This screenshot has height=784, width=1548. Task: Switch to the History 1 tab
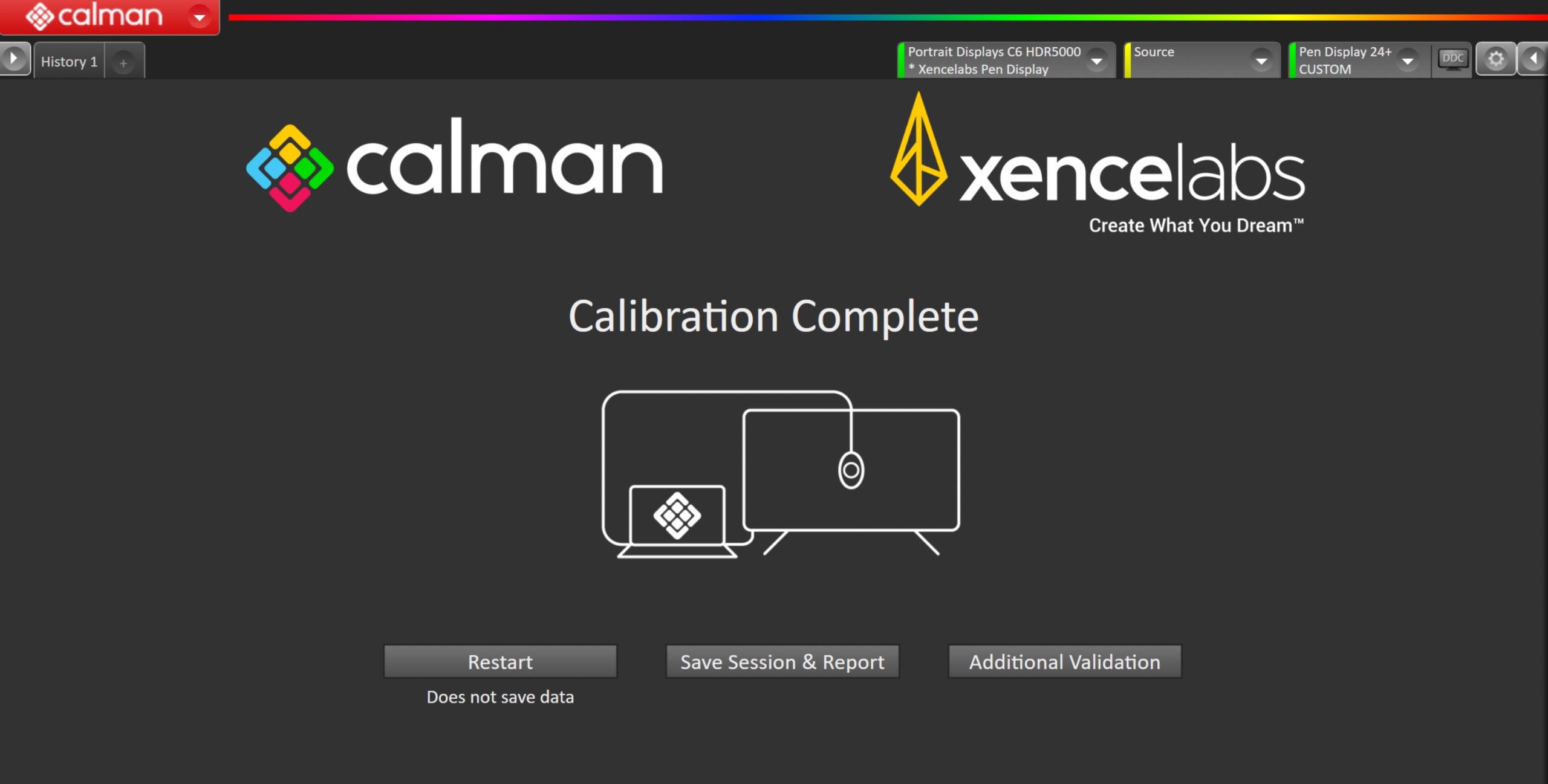tap(69, 62)
